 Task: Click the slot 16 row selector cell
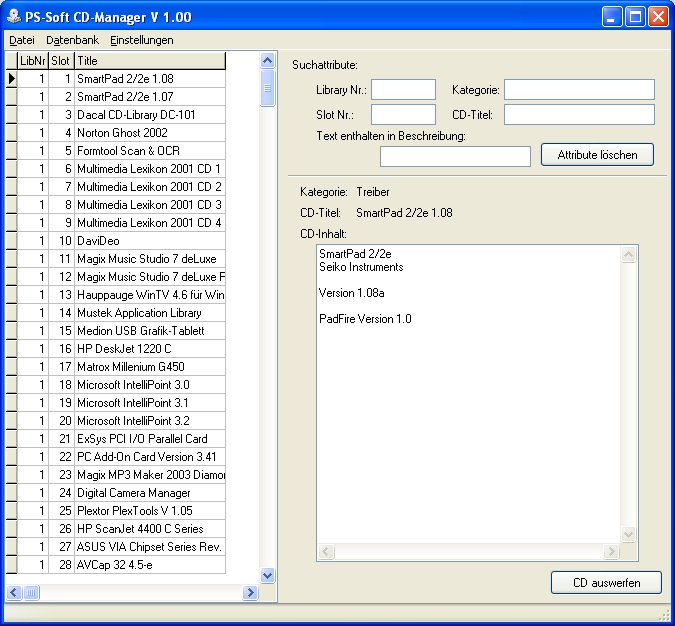coord(12,349)
